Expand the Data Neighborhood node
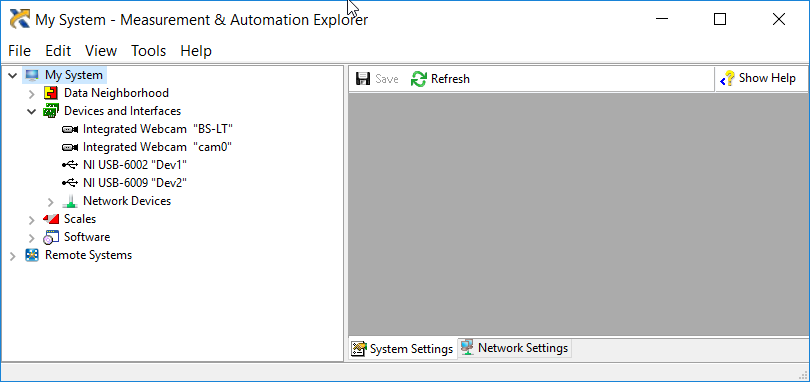This screenshot has width=810, height=382. [x=32, y=94]
